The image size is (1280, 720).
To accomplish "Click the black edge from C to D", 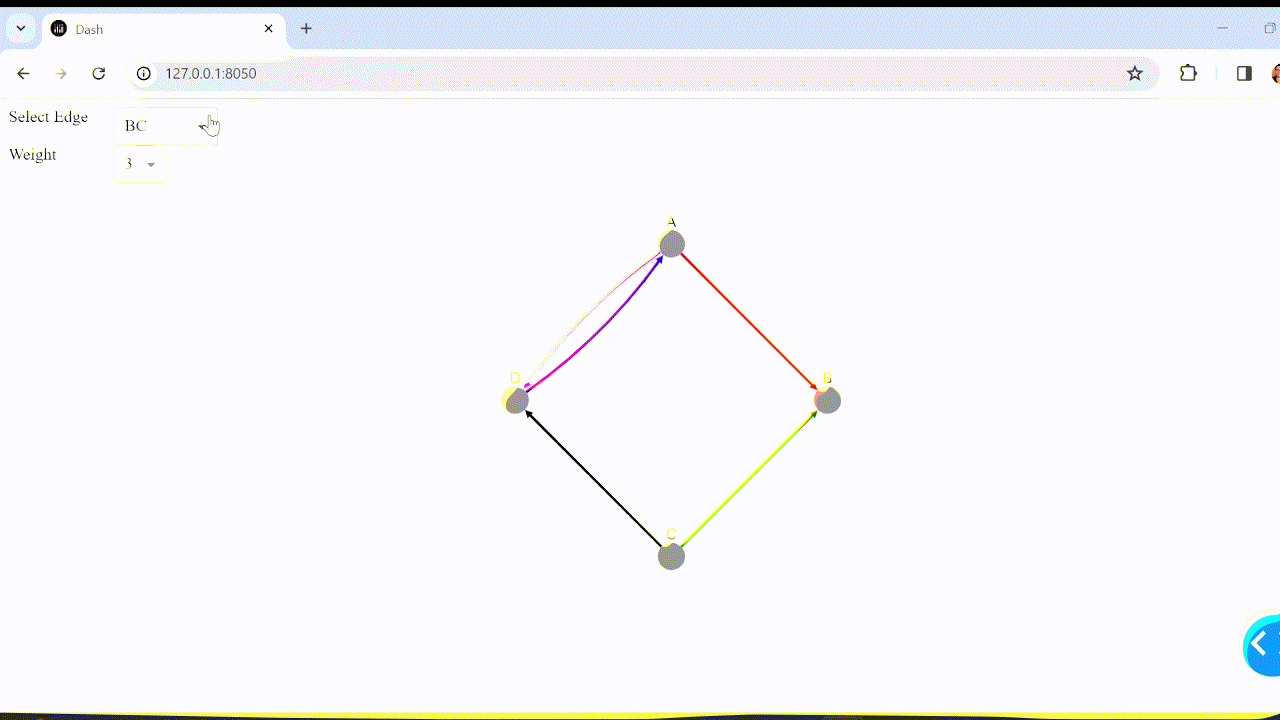I will click(x=593, y=479).
